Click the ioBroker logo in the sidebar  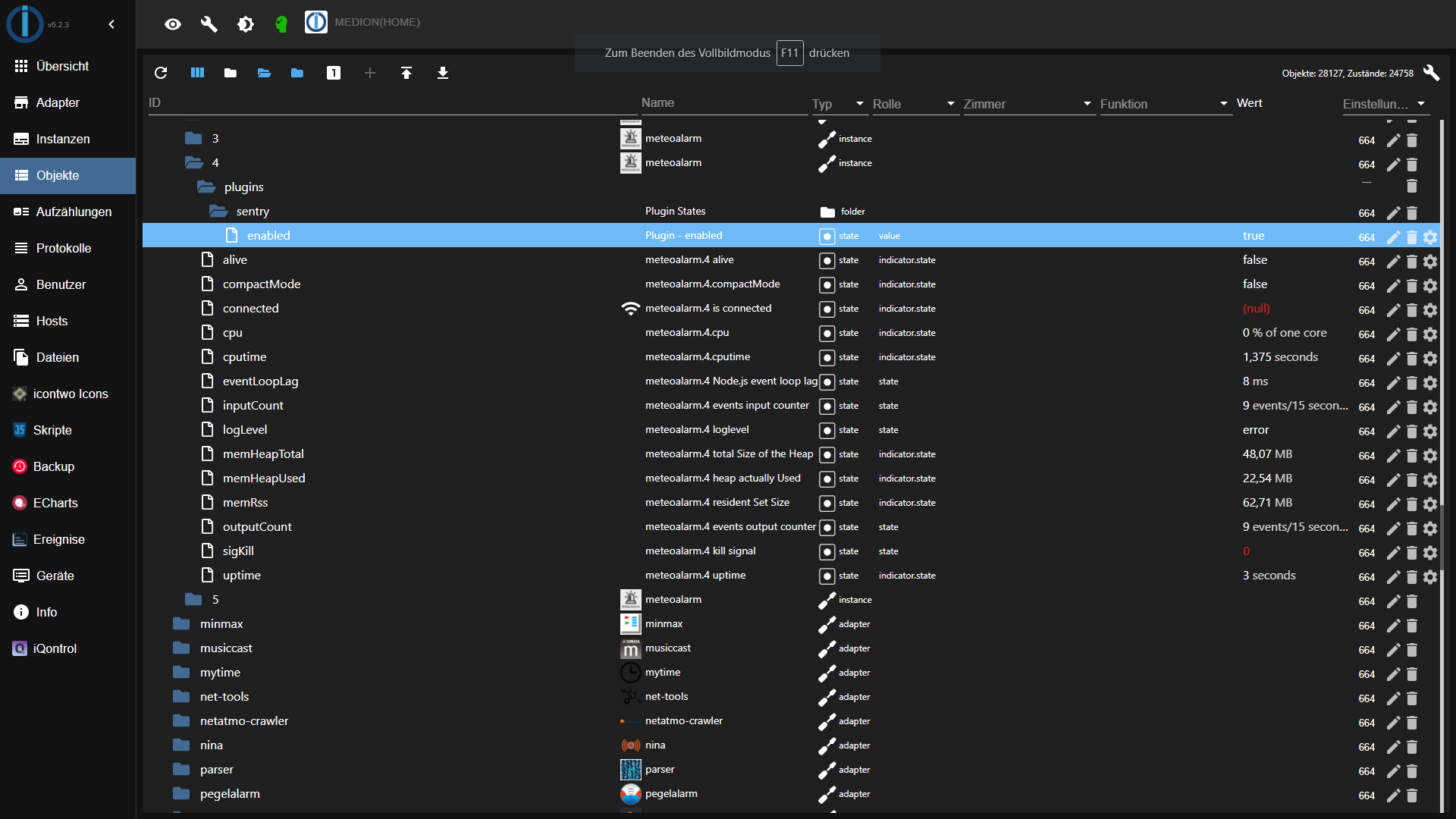click(25, 23)
